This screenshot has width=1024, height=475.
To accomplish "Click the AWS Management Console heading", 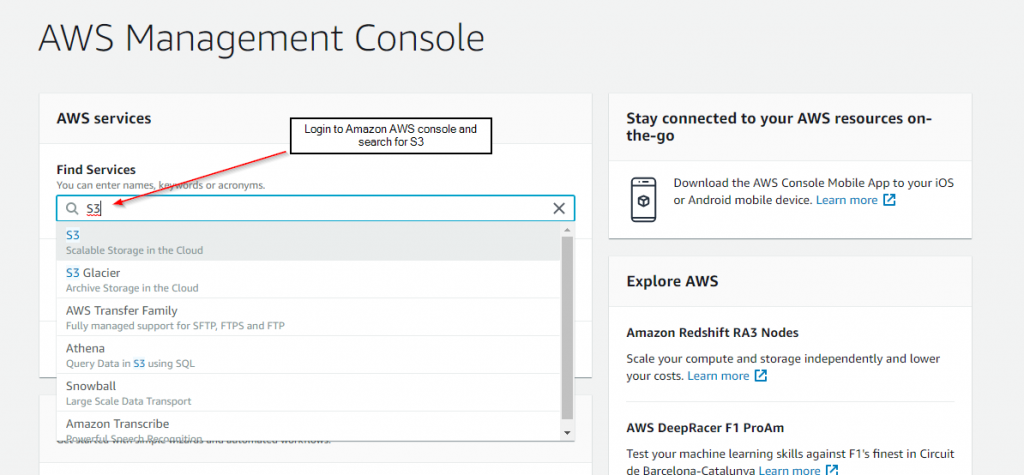I will point(261,39).
